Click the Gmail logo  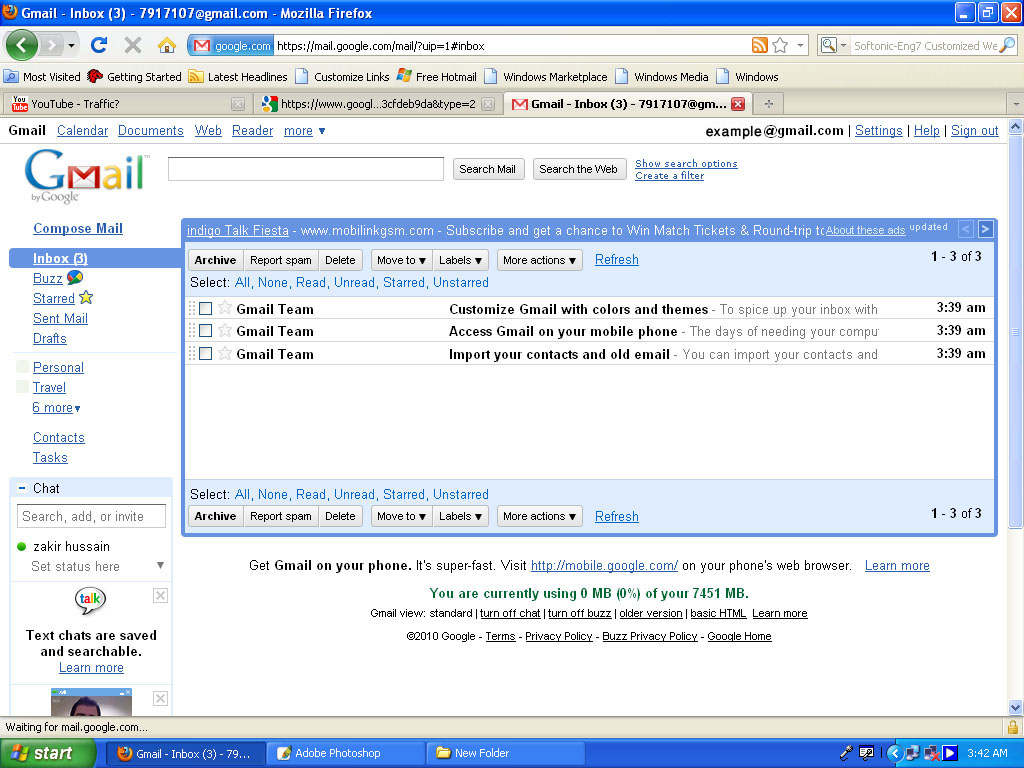tap(86, 176)
